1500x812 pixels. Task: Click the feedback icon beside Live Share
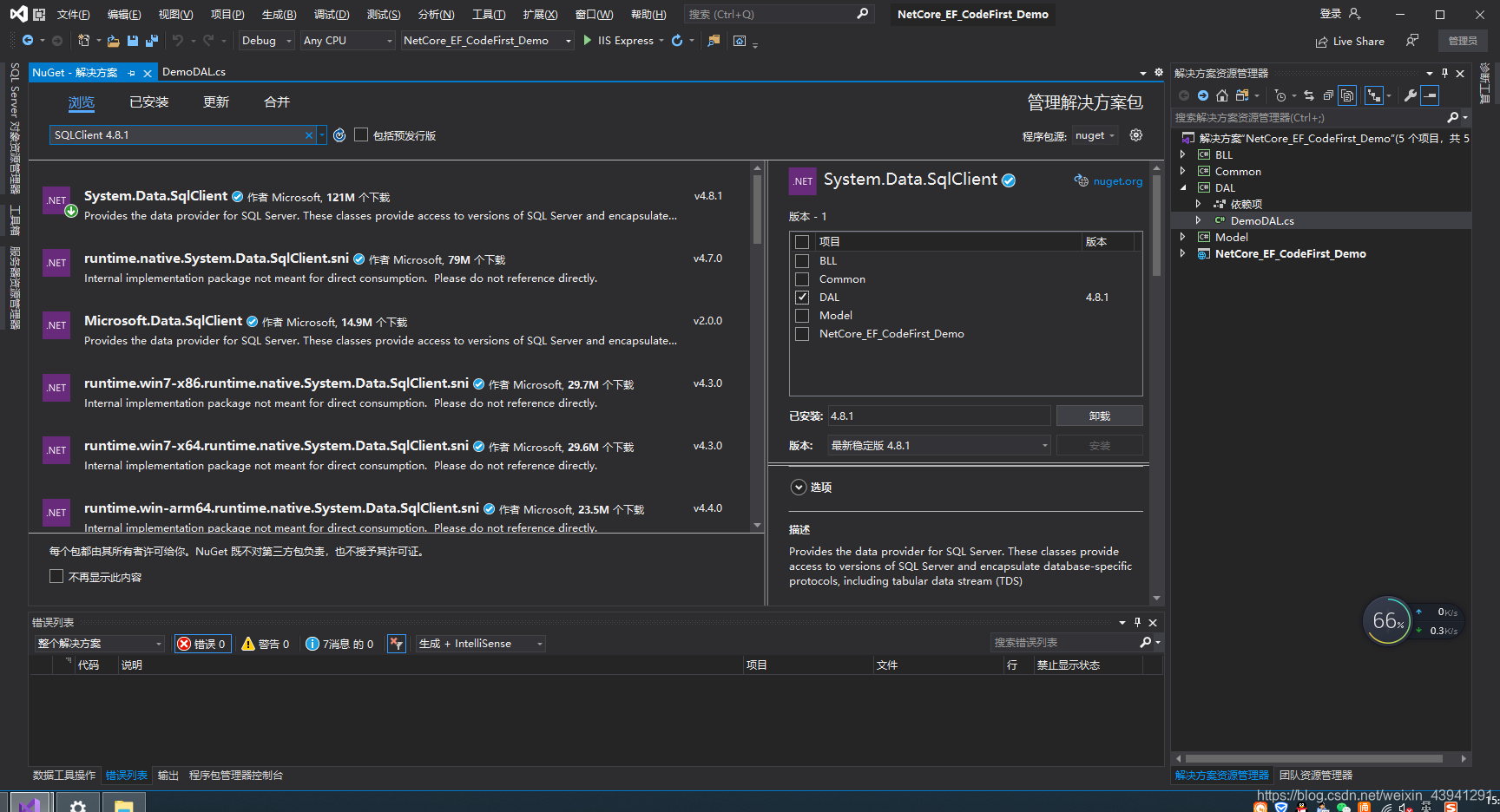1412,41
